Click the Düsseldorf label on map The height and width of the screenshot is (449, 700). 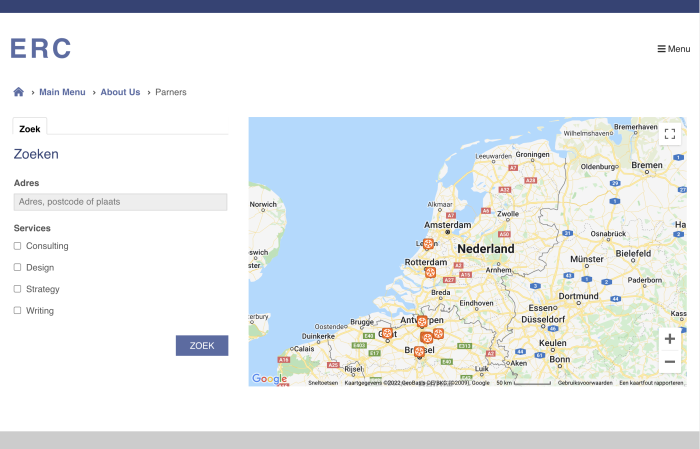(543, 320)
